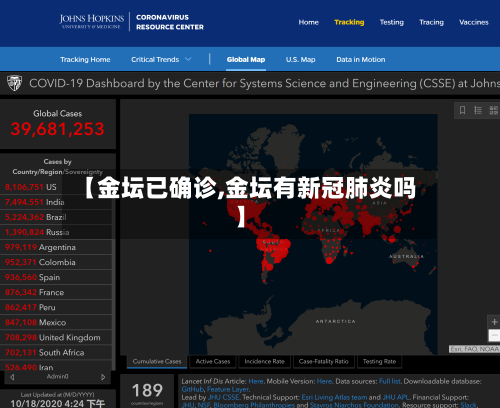Switch to the Active Cases tab
500x408 pixels.
[x=213, y=362]
